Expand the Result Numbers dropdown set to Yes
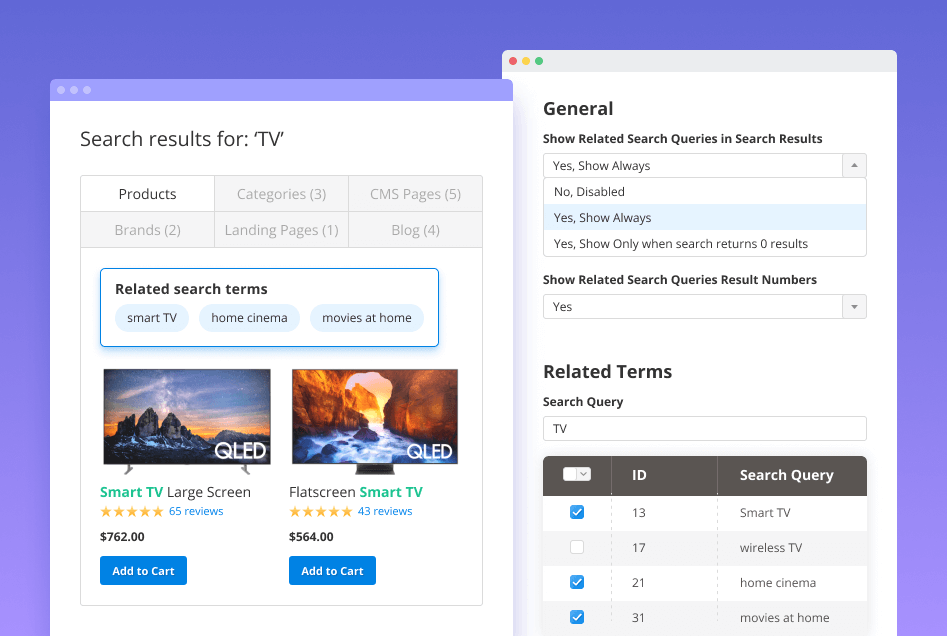The width and height of the screenshot is (947, 636). 854,307
